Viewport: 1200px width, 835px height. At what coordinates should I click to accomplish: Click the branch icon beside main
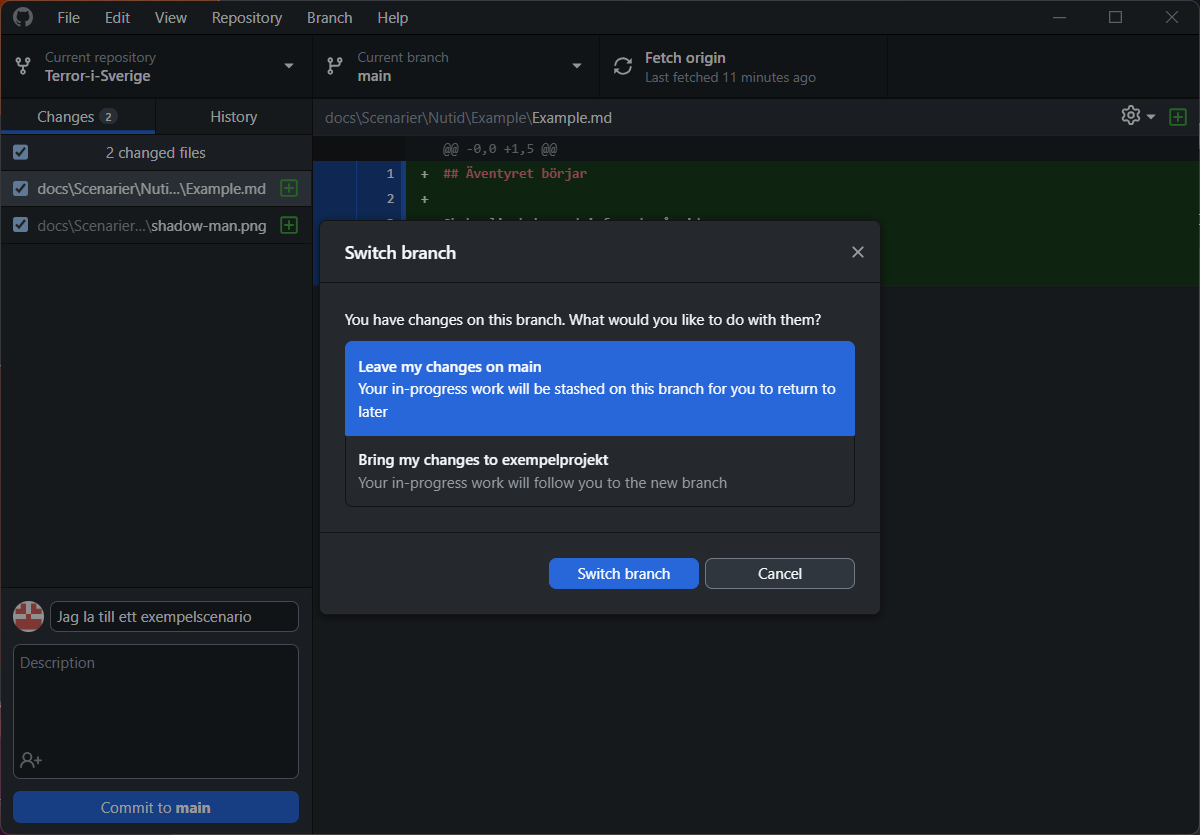click(x=335, y=66)
